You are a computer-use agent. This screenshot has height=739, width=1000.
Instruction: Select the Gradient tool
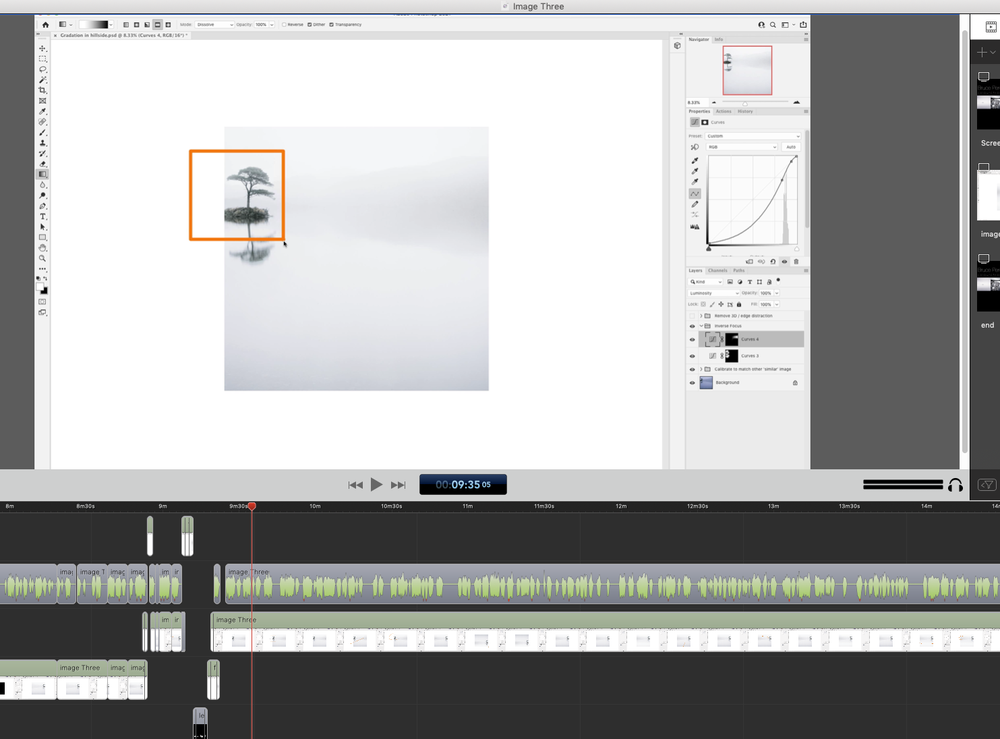pos(43,174)
